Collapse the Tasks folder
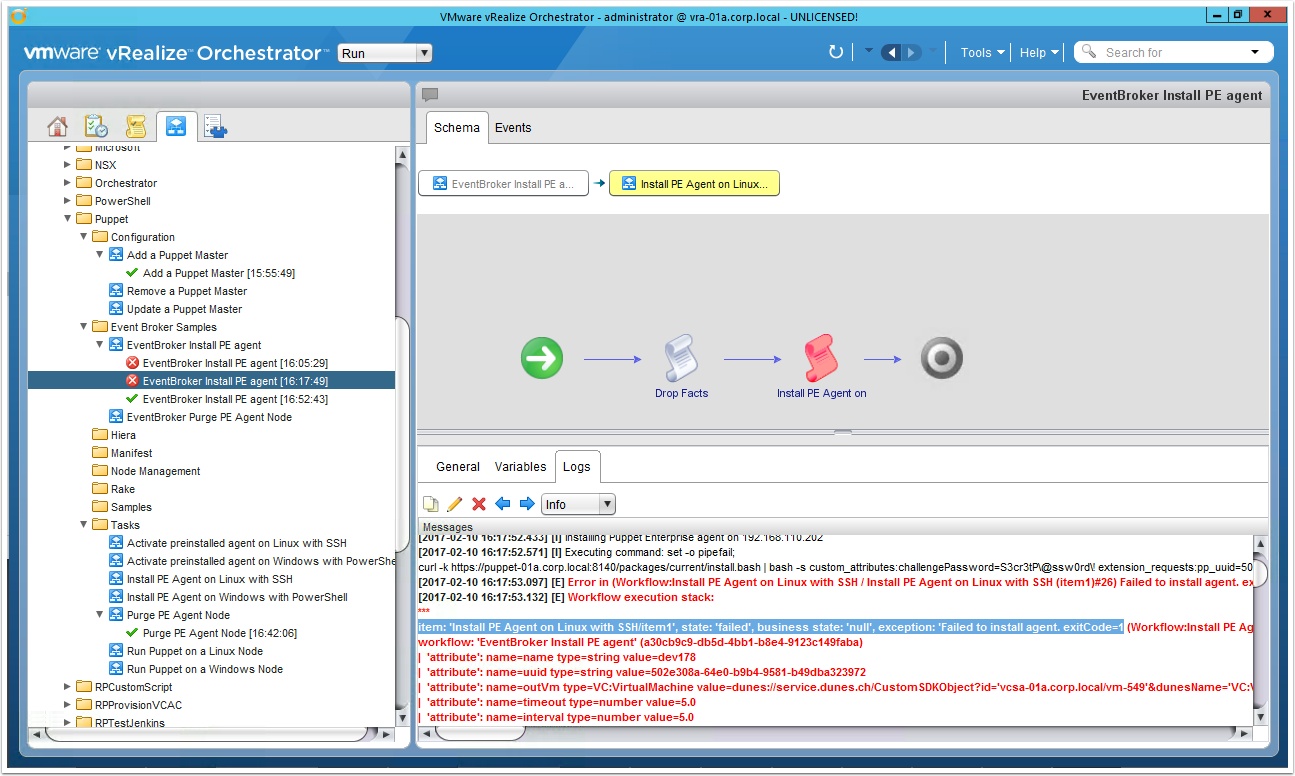Screen dimensions: 1295x776 [84, 525]
